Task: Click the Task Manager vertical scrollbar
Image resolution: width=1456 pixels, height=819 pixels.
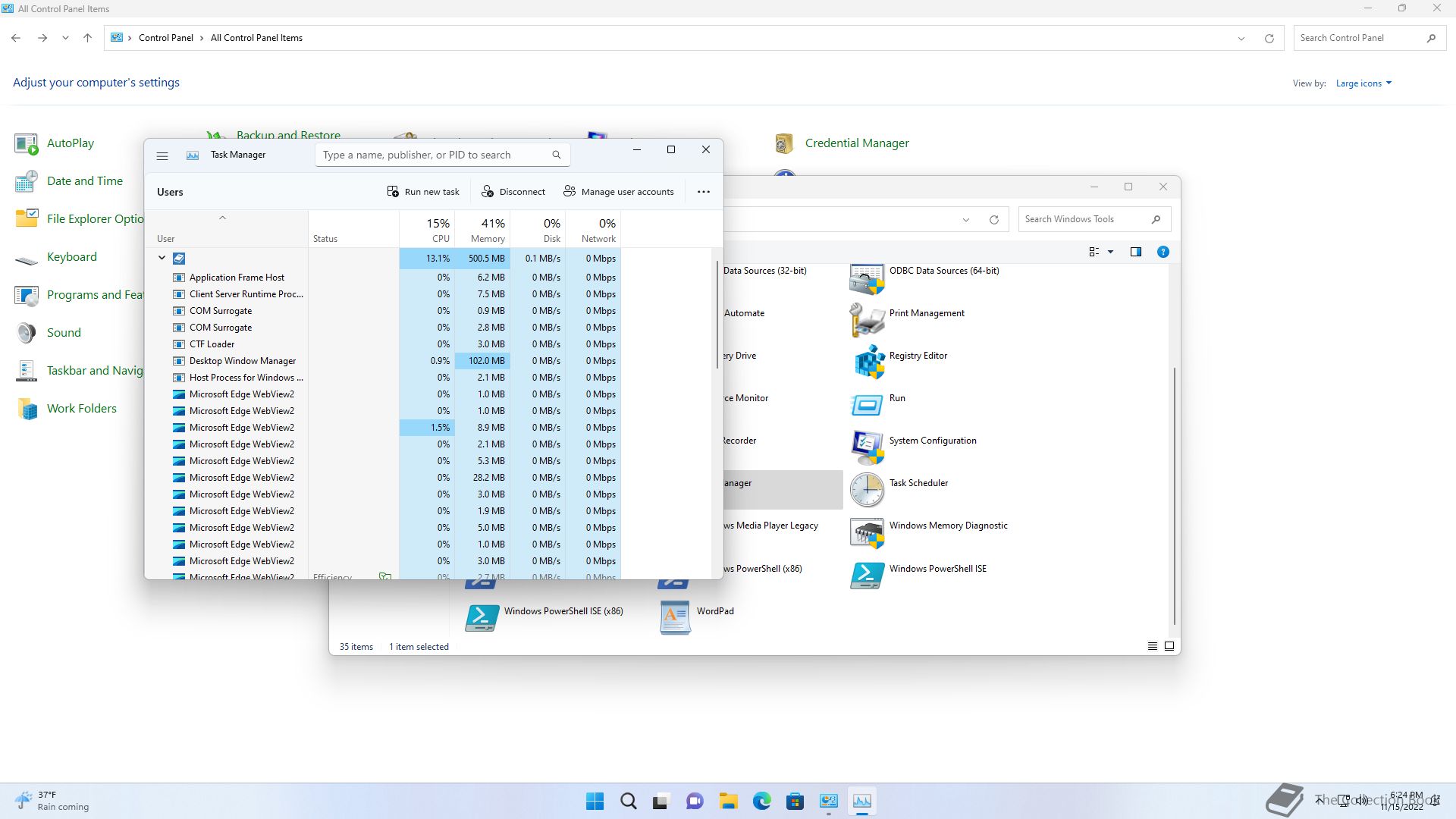Action: [x=717, y=315]
